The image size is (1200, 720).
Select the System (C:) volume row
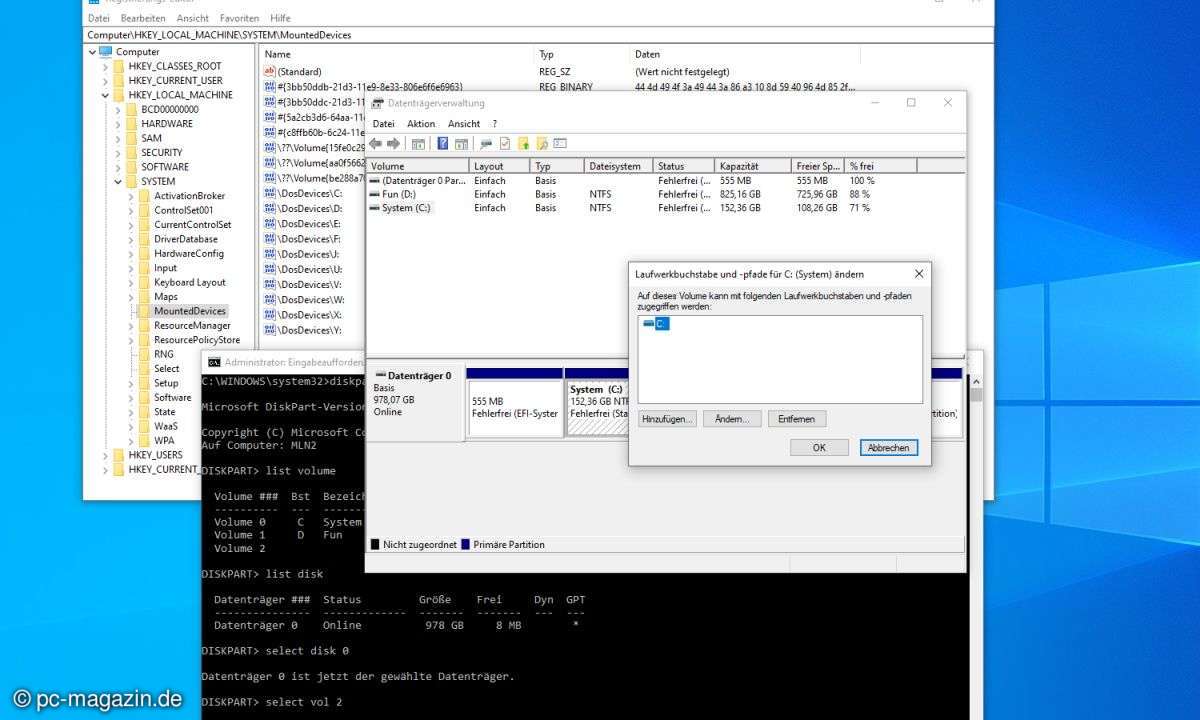point(665,208)
